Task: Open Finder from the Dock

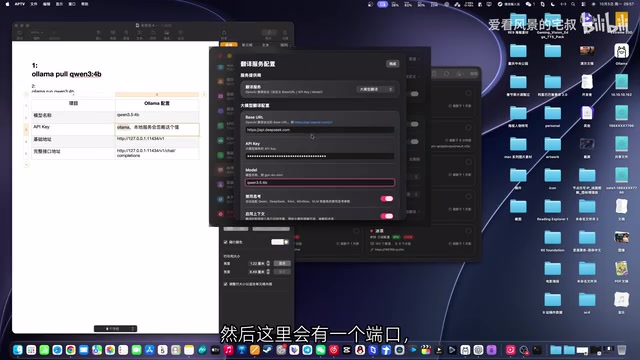Action: point(18,350)
